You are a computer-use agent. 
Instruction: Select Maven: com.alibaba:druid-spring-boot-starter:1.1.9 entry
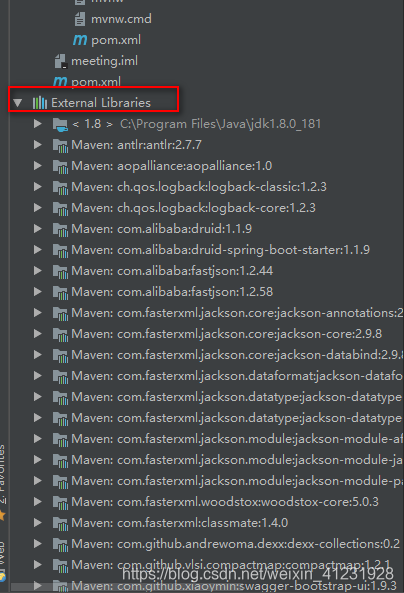click(x=221, y=250)
